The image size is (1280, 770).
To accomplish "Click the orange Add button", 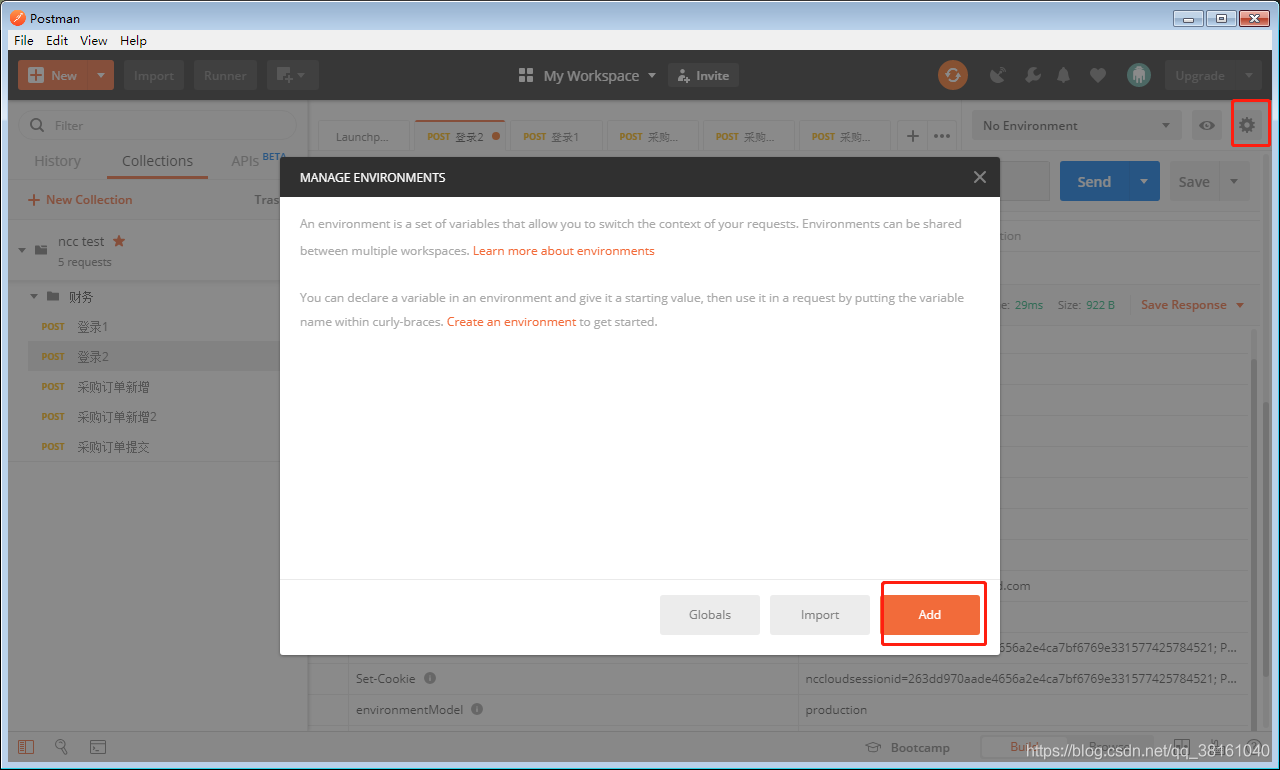I will click(x=930, y=615).
